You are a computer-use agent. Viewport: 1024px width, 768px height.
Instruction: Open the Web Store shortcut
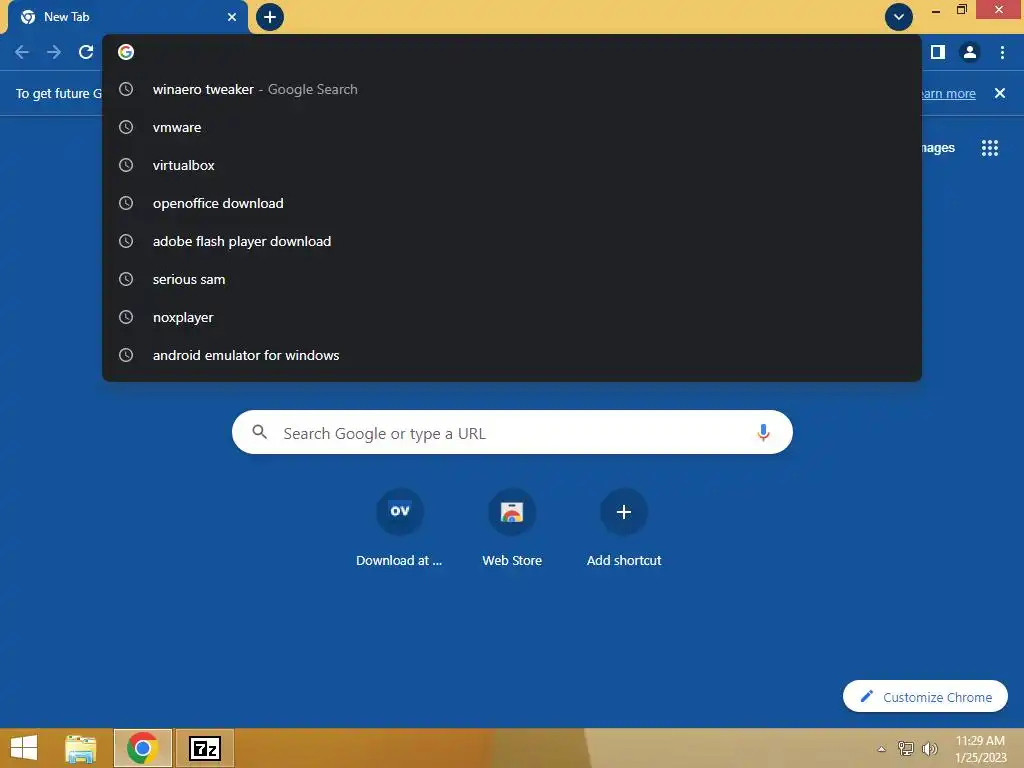coord(512,529)
